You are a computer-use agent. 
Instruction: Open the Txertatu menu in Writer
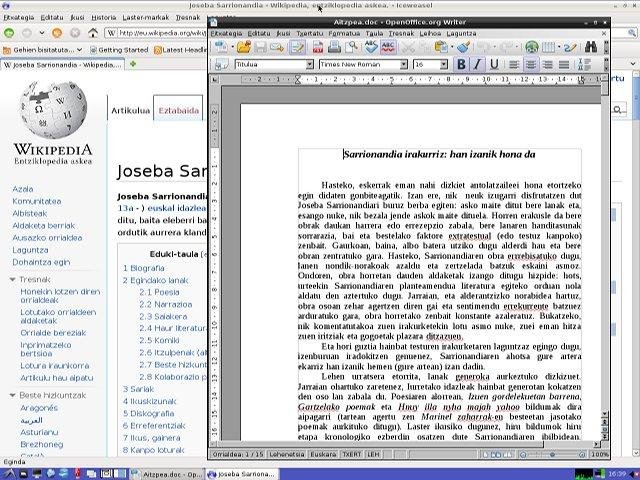[309, 33]
